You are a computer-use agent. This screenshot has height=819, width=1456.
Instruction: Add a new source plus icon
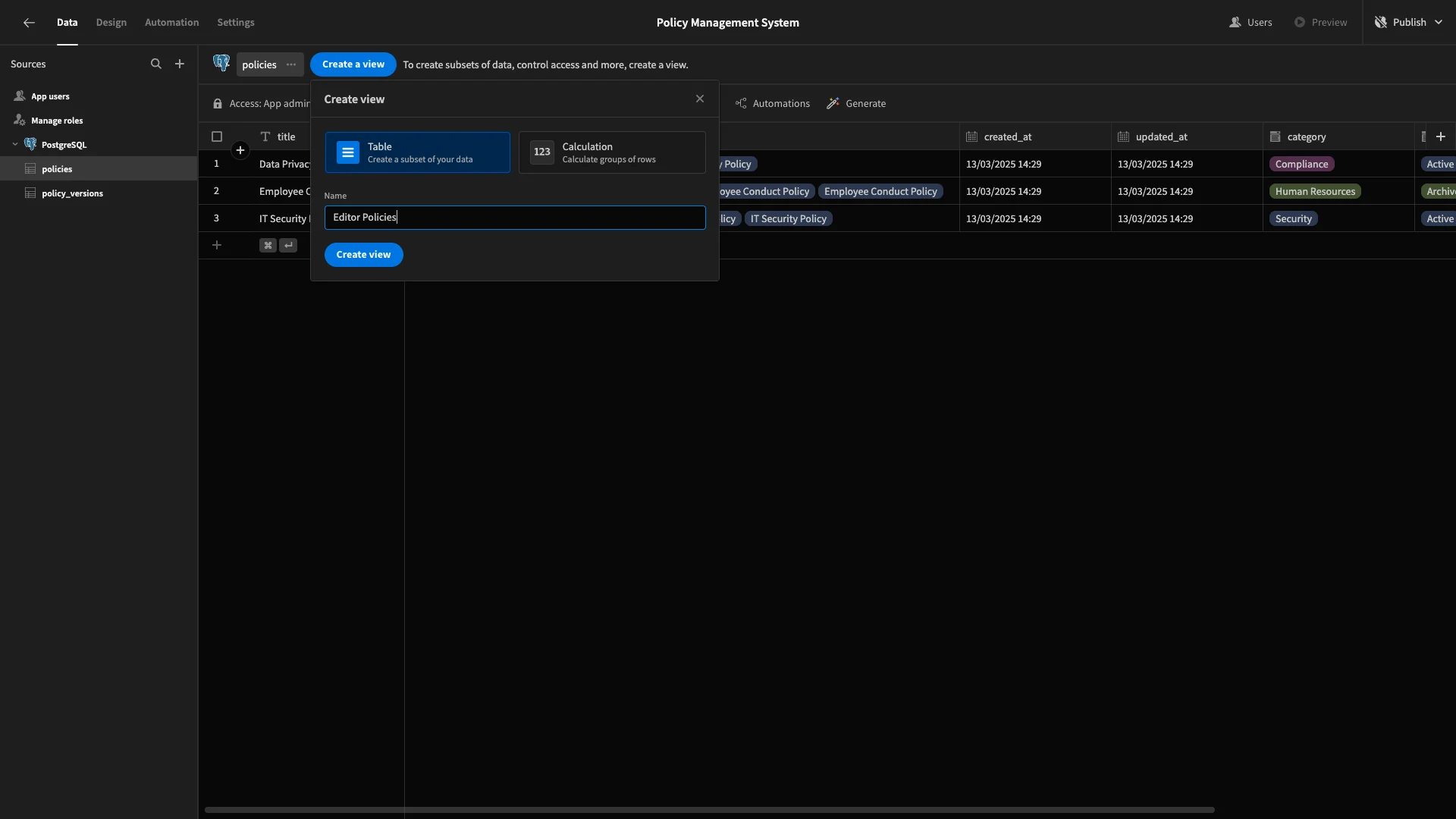180,64
